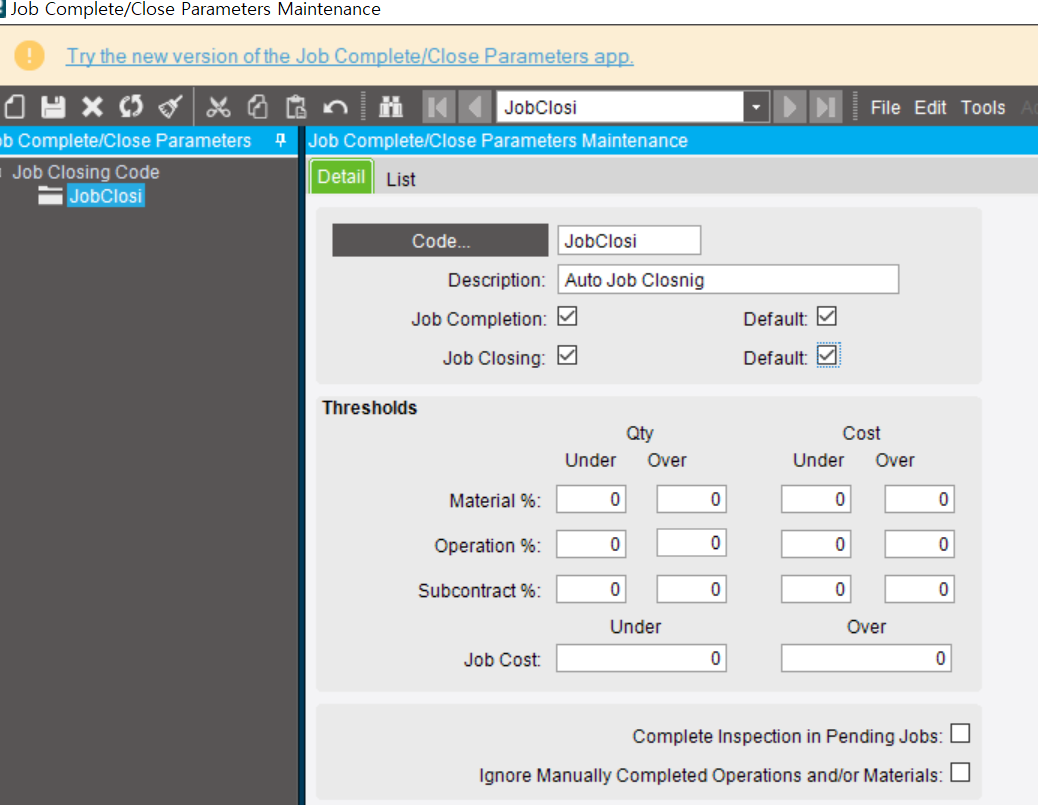Viewport: 1038px width, 805px height.
Task: Delete the record using the X icon
Action: 91,106
